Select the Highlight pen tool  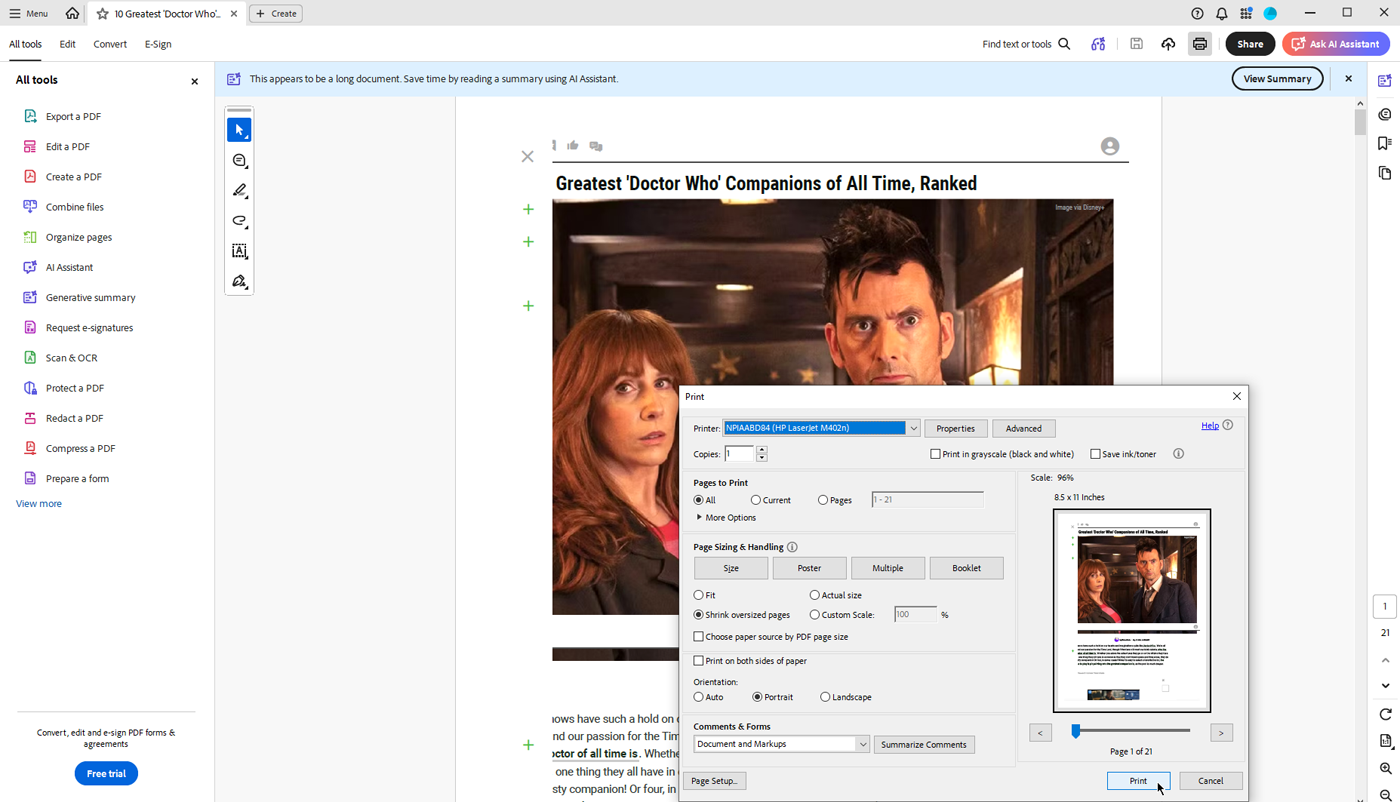(239, 190)
